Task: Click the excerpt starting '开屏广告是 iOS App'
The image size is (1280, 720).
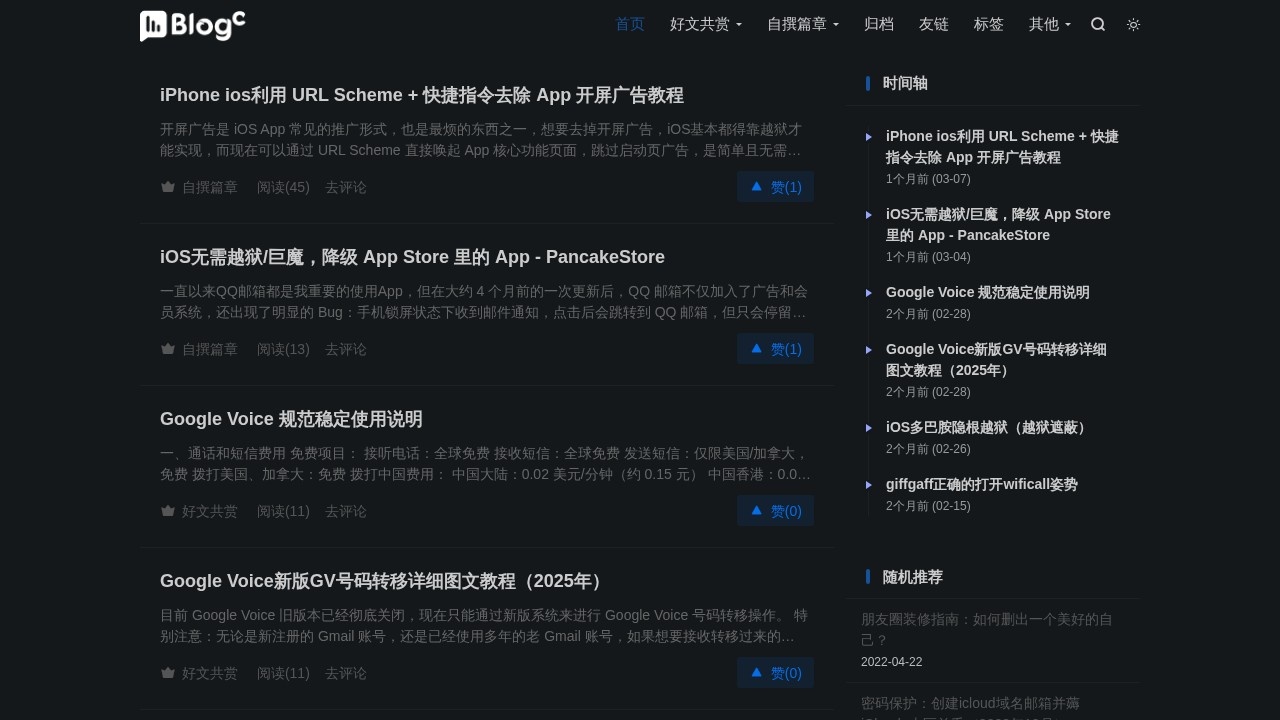Action: 487,140
